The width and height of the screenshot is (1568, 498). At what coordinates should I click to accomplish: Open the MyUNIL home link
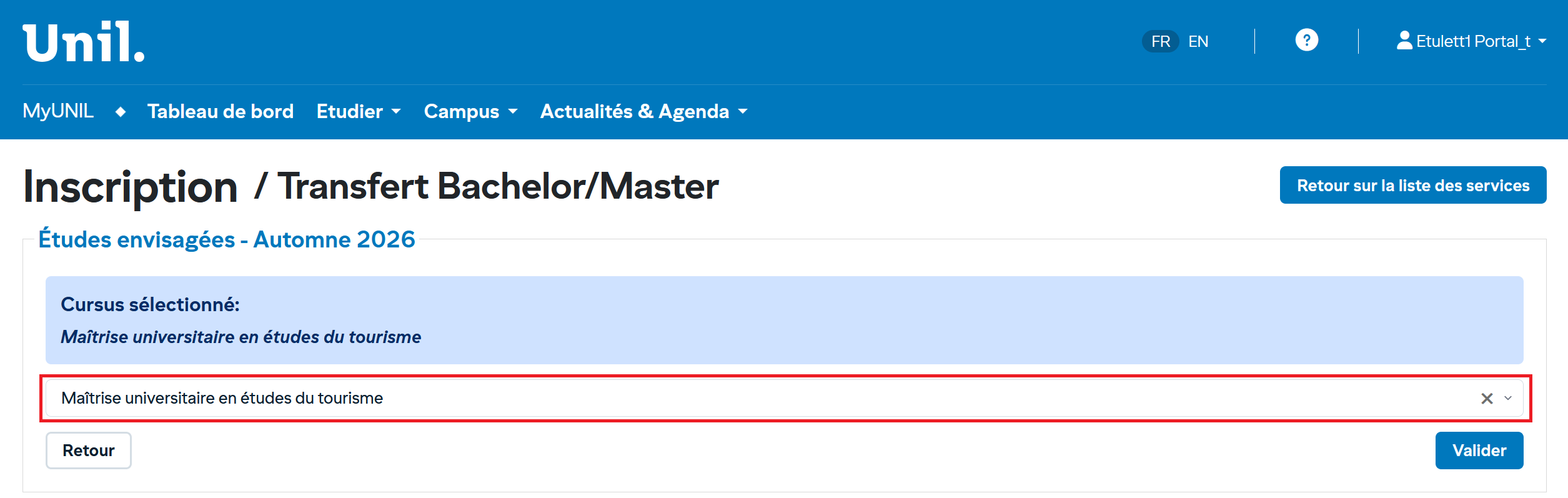[58, 111]
